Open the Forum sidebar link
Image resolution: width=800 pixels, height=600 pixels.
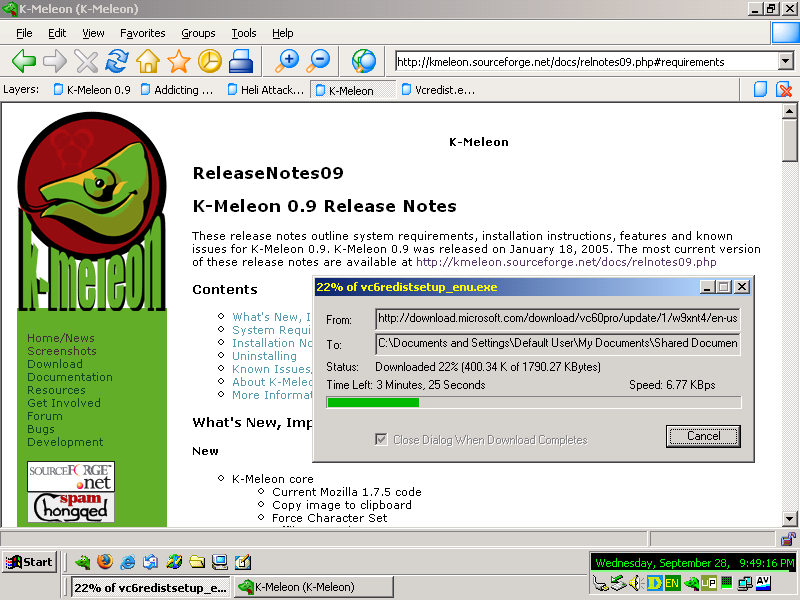click(45, 416)
